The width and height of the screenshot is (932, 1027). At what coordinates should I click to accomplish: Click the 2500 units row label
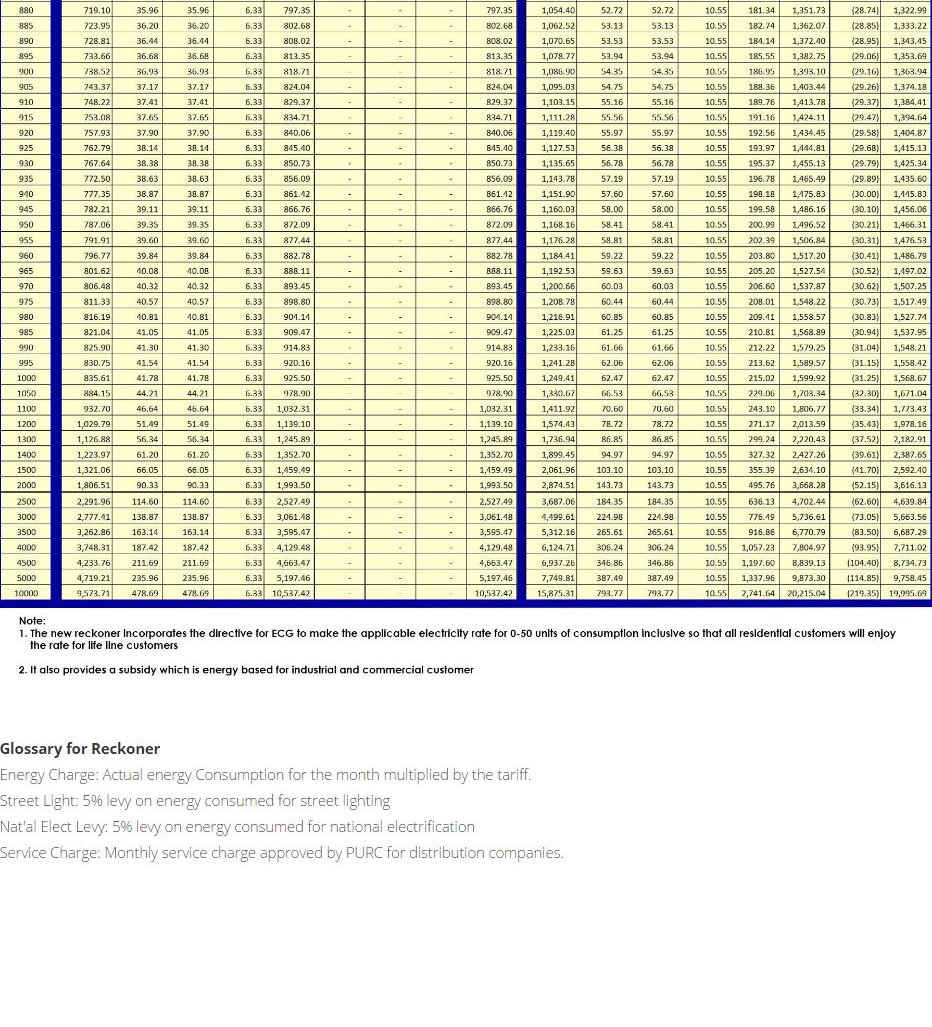pyautogui.click(x=27, y=501)
